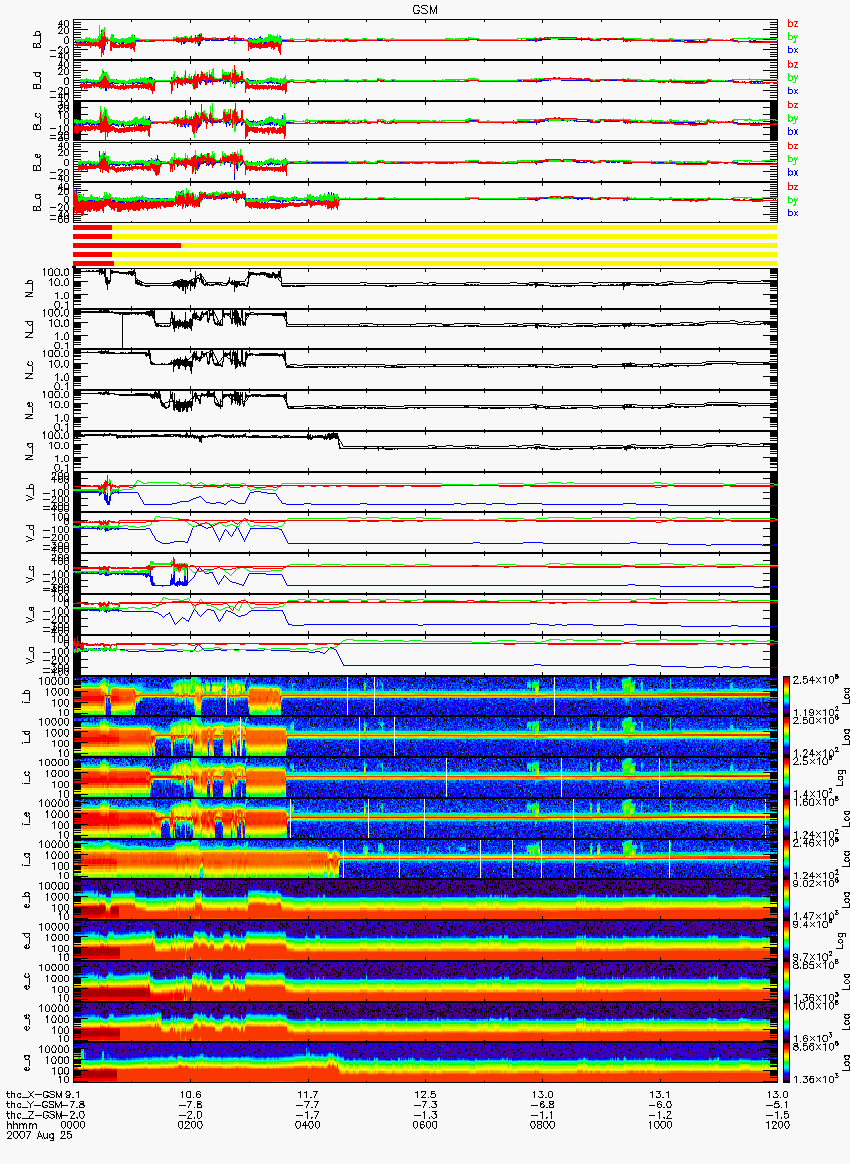Screen dimensions: 850x1164
Task: Click the hhmm time axis label
Action: point(21,1125)
